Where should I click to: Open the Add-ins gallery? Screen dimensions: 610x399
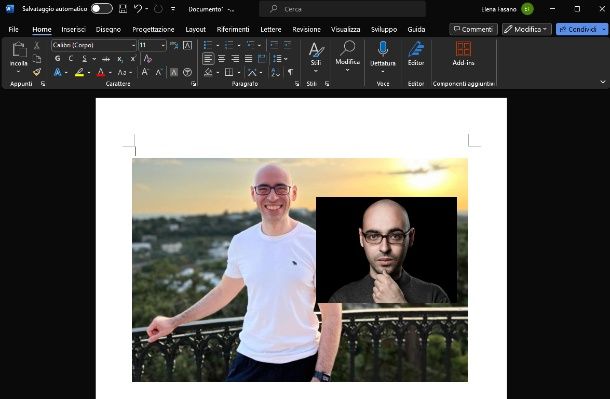[x=463, y=54]
